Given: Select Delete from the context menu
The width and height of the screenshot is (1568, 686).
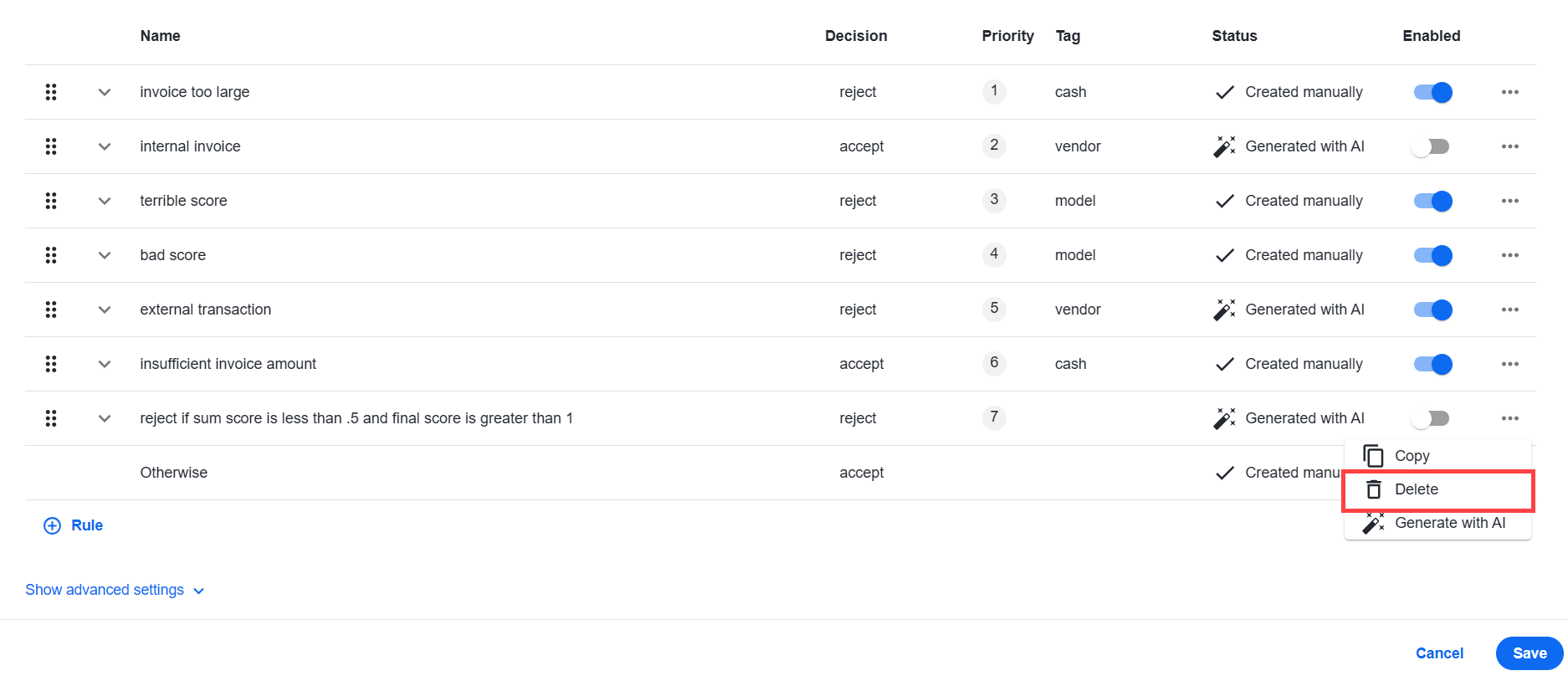Looking at the screenshot, I should (1437, 489).
